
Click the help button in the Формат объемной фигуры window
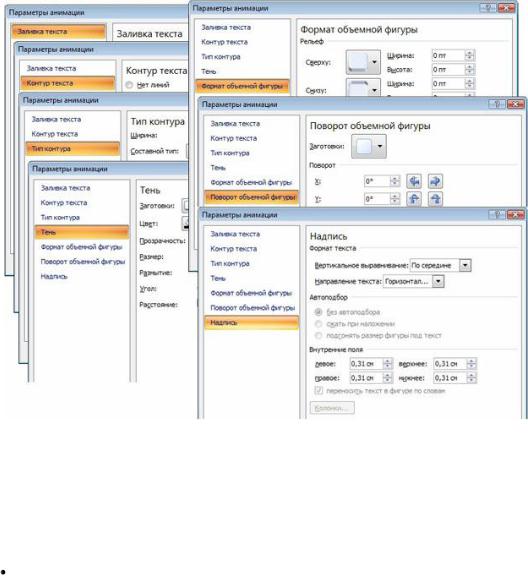click(488, 8)
